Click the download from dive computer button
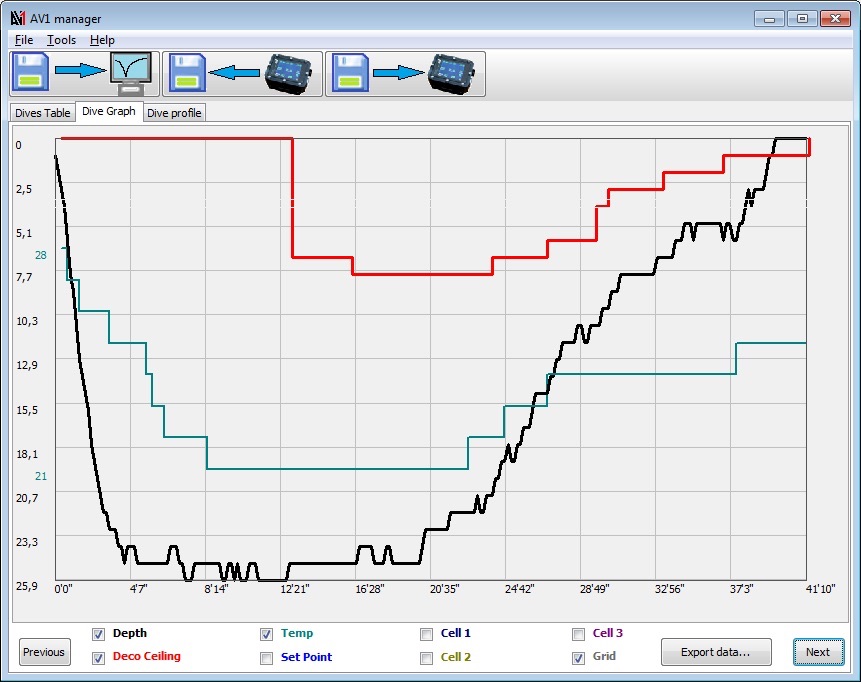This screenshot has width=861, height=682. click(242, 74)
